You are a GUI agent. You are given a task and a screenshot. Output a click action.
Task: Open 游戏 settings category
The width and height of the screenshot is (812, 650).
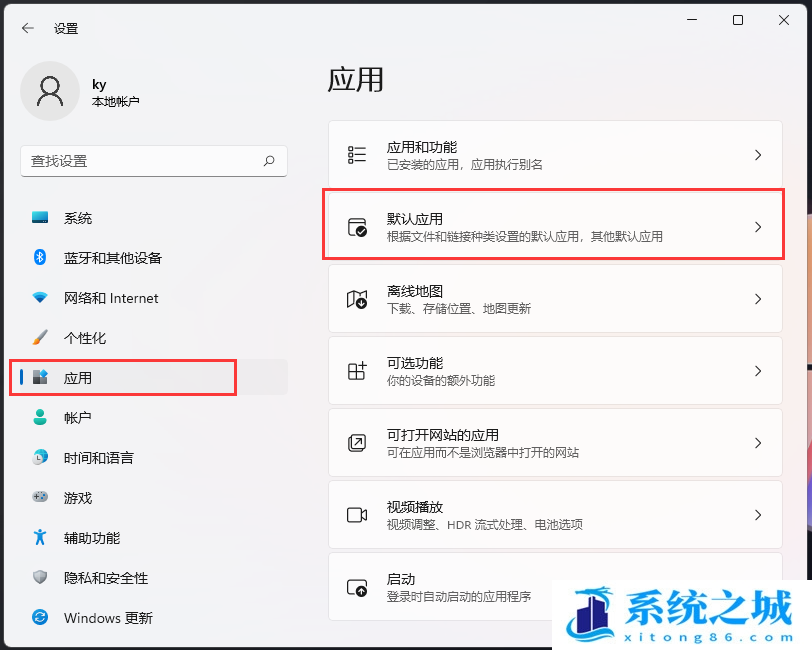[x=78, y=498]
